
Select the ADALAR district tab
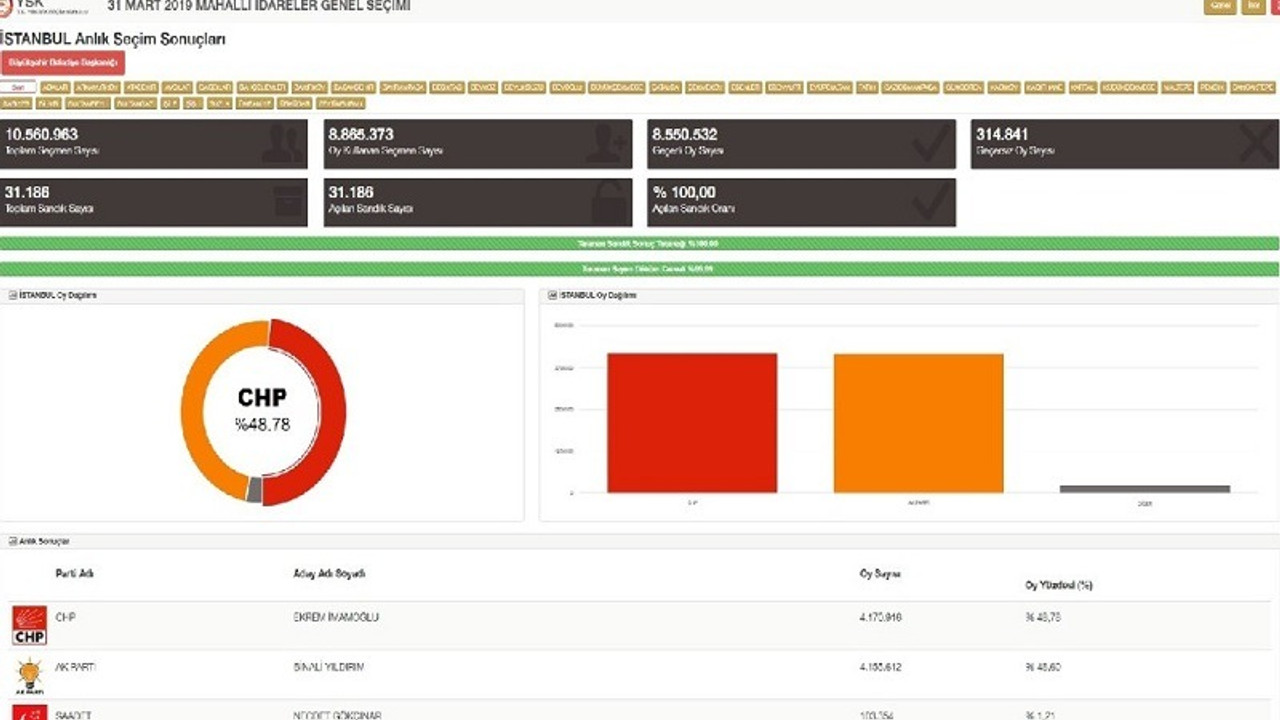[55, 88]
